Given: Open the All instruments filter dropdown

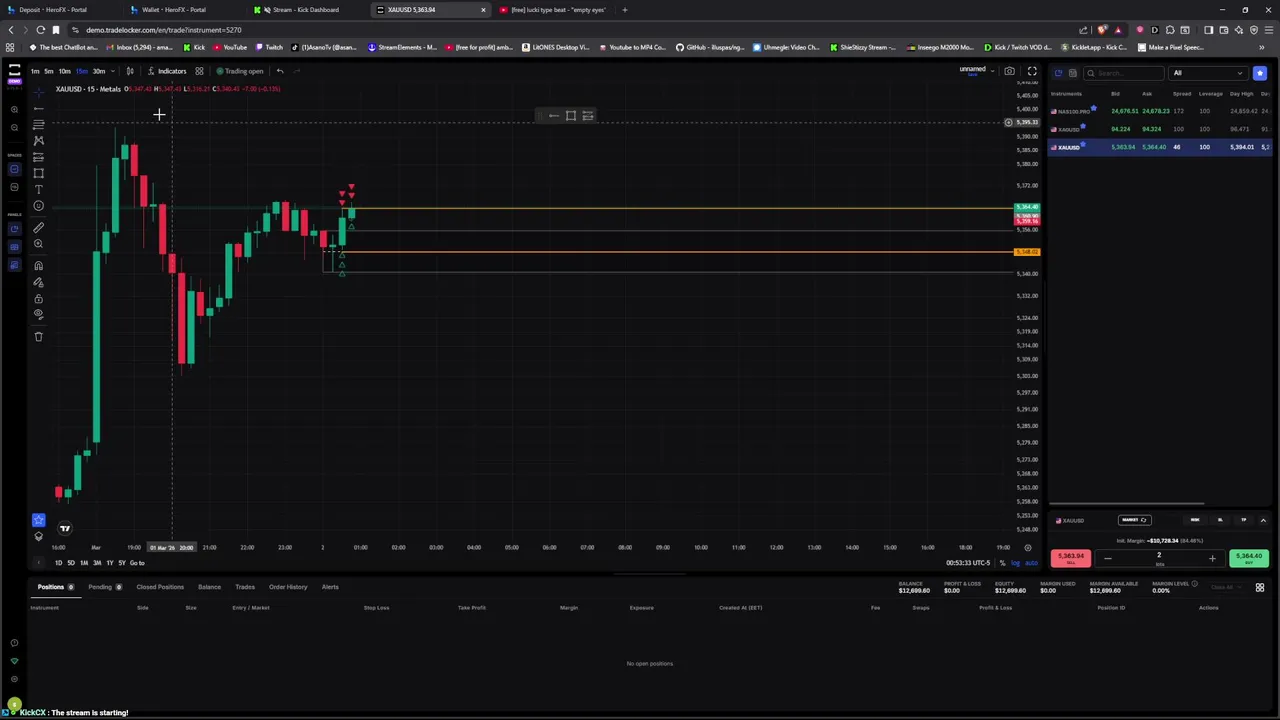Looking at the screenshot, I should pos(1208,73).
